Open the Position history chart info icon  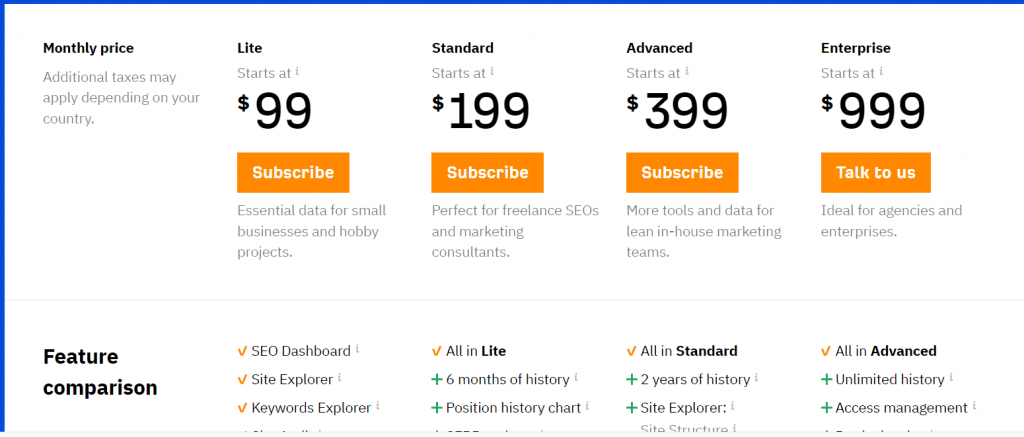pos(589,406)
